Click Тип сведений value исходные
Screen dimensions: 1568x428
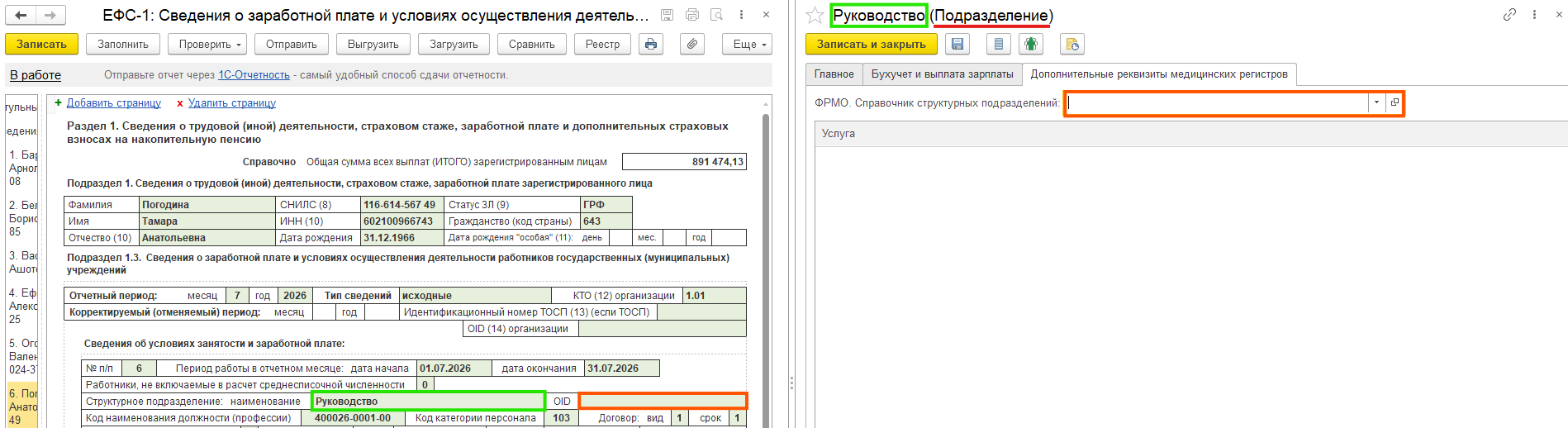[475, 295]
